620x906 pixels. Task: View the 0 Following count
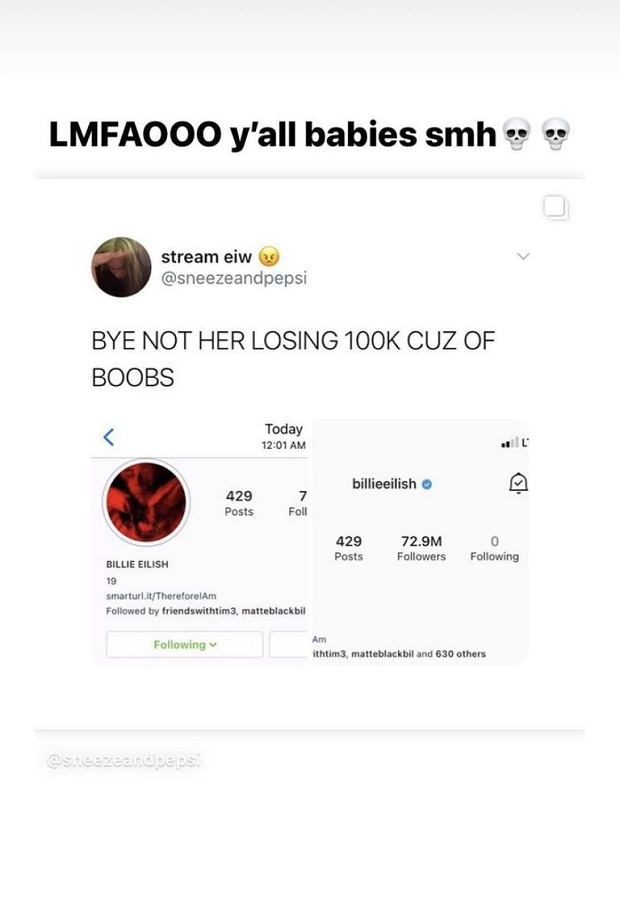tap(494, 548)
